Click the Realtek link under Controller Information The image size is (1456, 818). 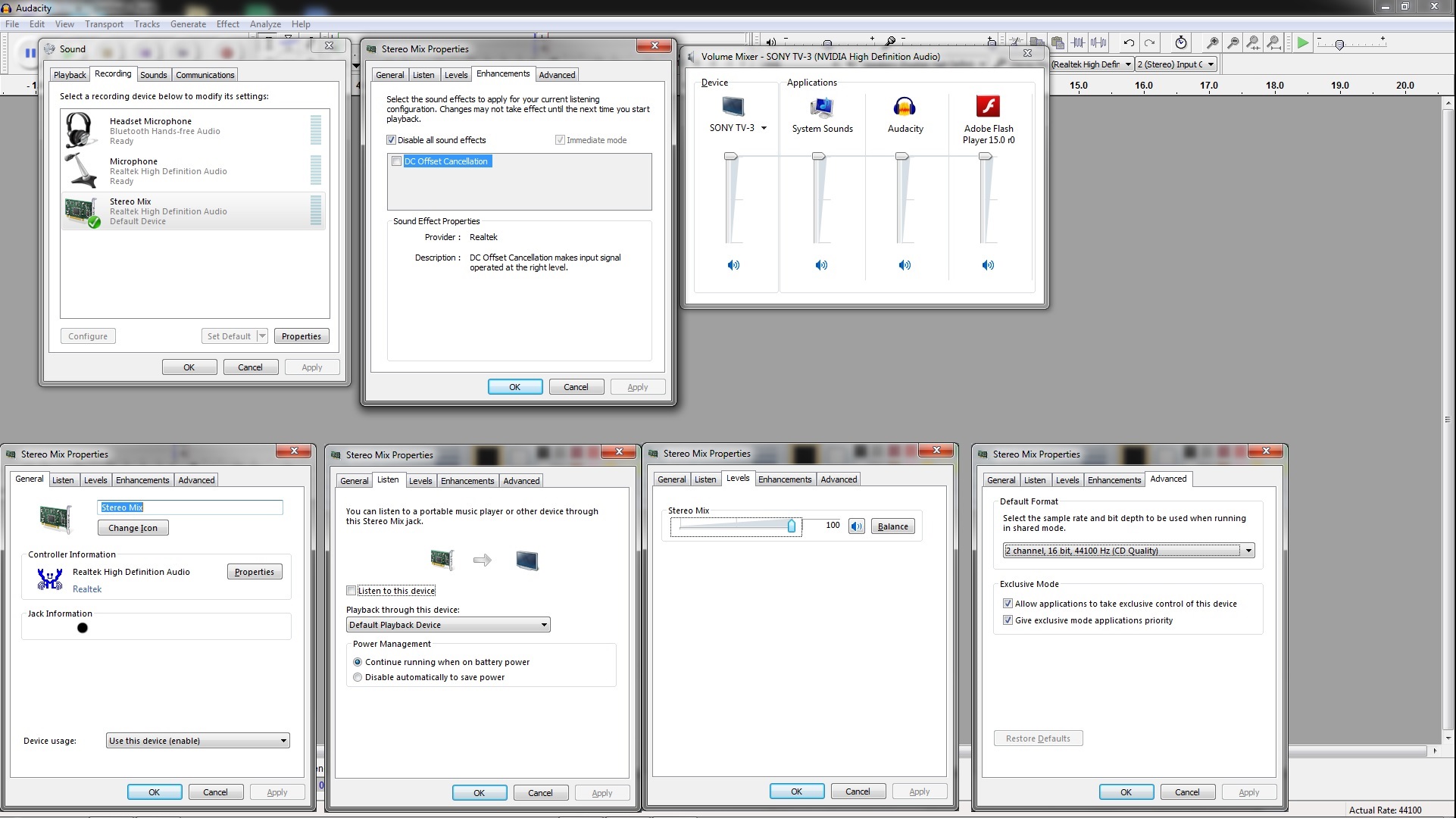pos(87,589)
